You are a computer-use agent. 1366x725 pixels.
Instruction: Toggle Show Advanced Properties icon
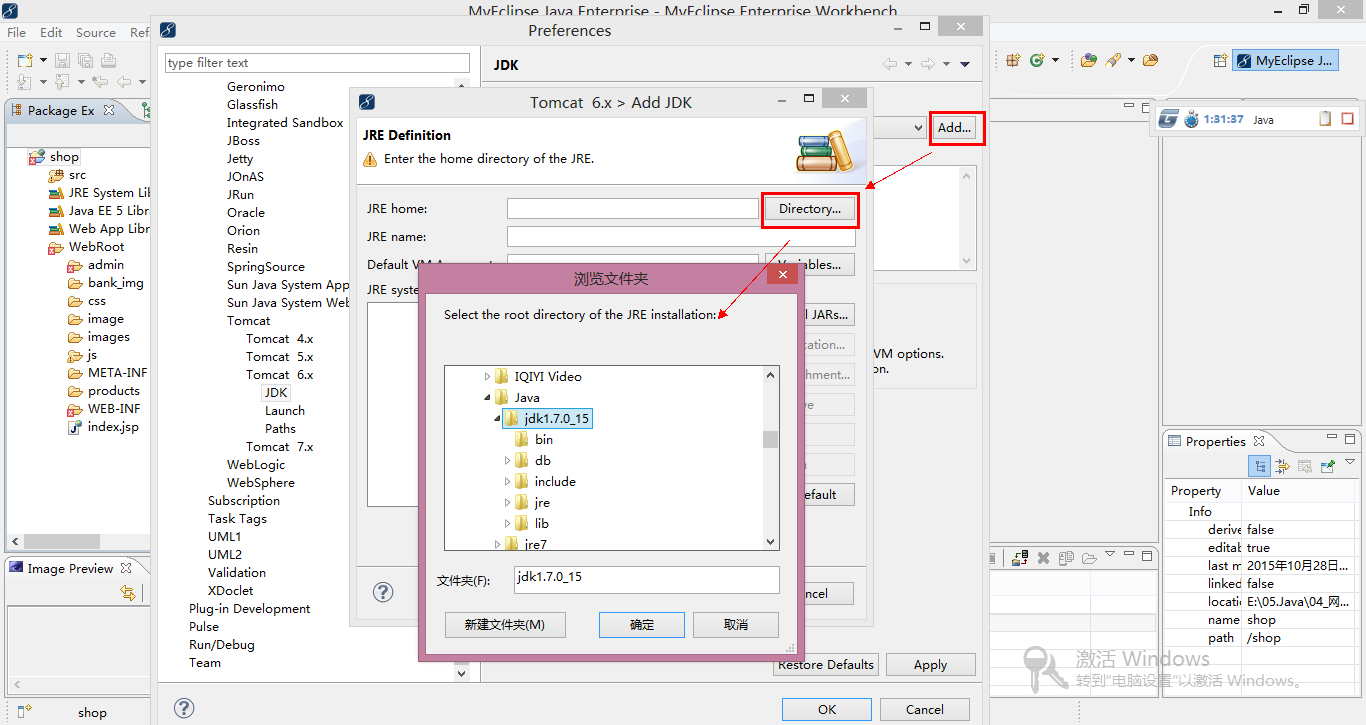[1282, 466]
